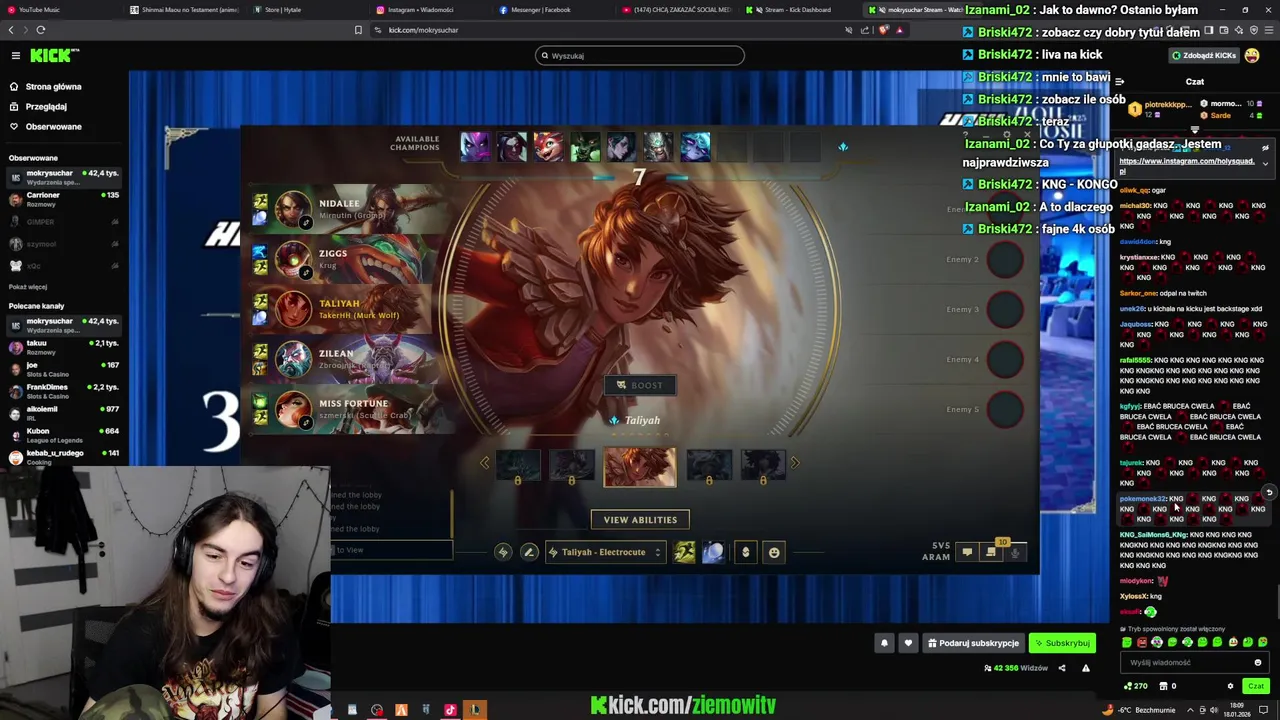Go back in the browser

click(13, 30)
